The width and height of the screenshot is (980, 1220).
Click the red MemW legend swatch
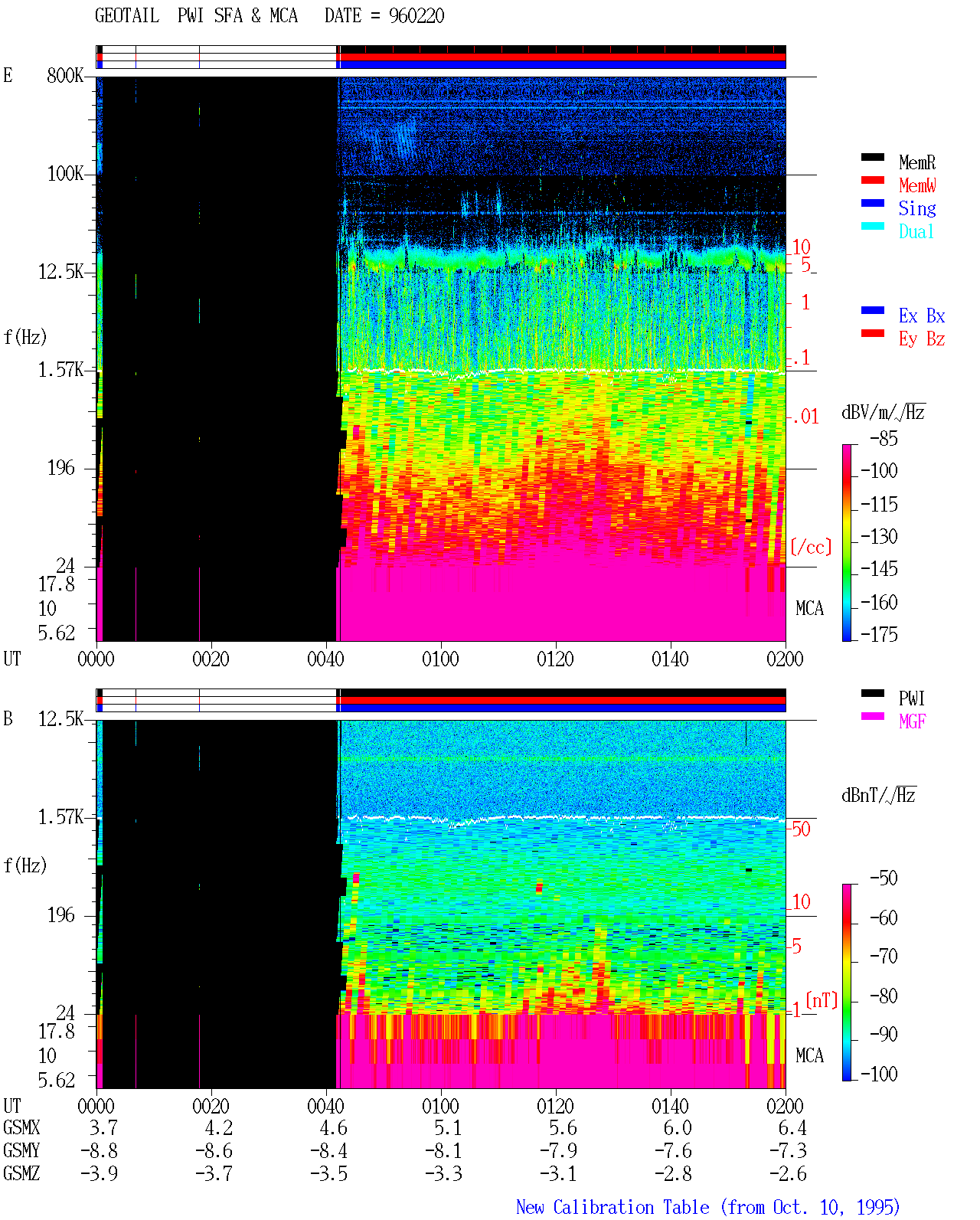click(x=873, y=180)
